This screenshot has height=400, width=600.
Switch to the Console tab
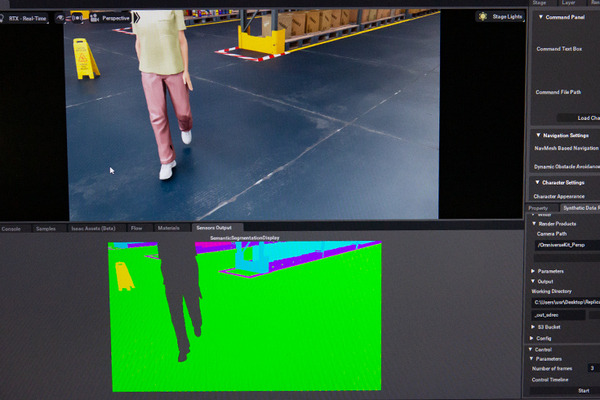11,228
